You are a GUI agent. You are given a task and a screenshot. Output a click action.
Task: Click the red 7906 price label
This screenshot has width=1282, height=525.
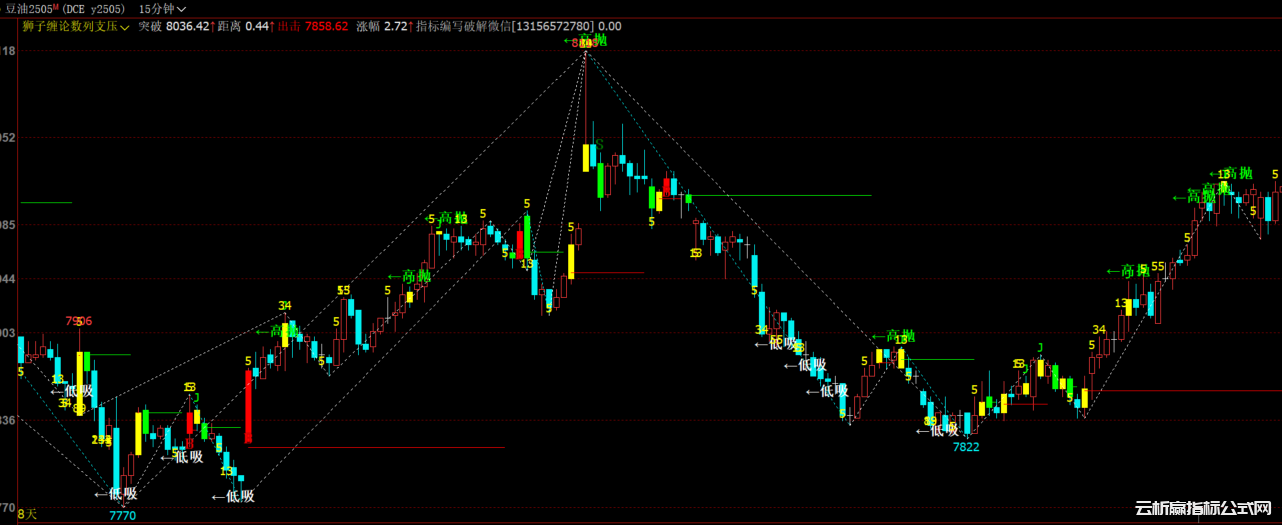79,321
